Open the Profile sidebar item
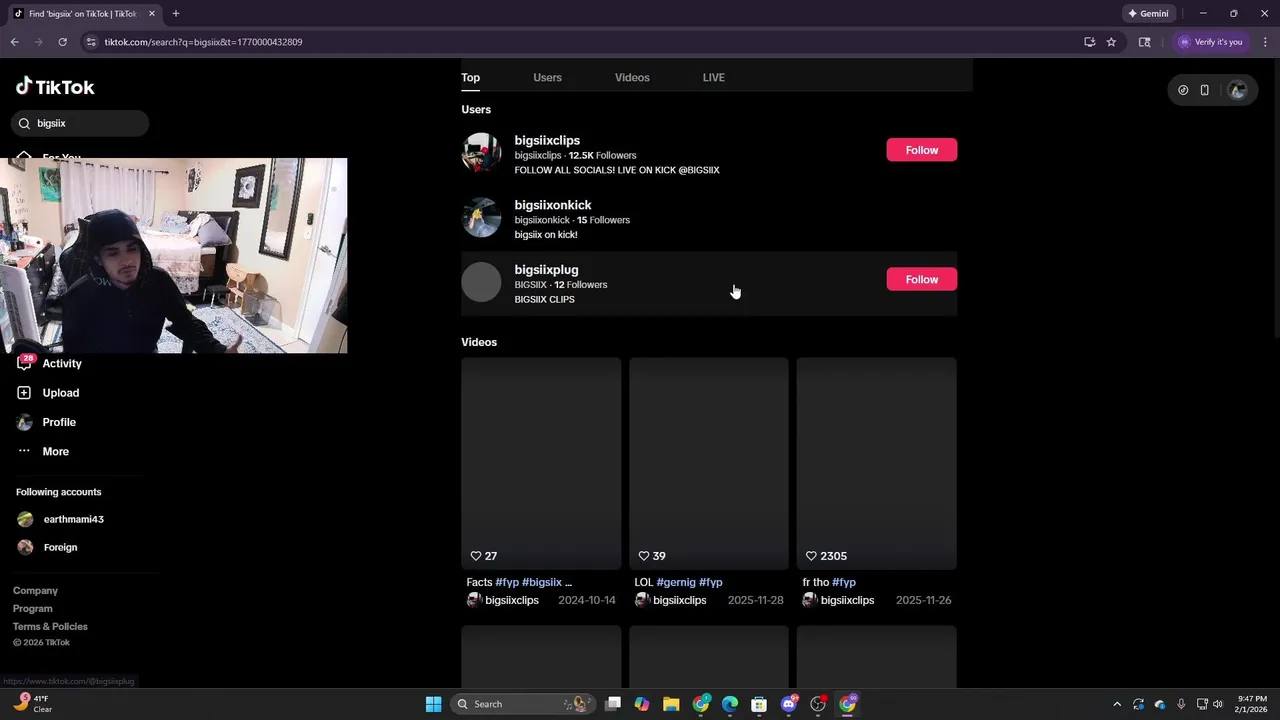 pyautogui.click(x=46, y=422)
